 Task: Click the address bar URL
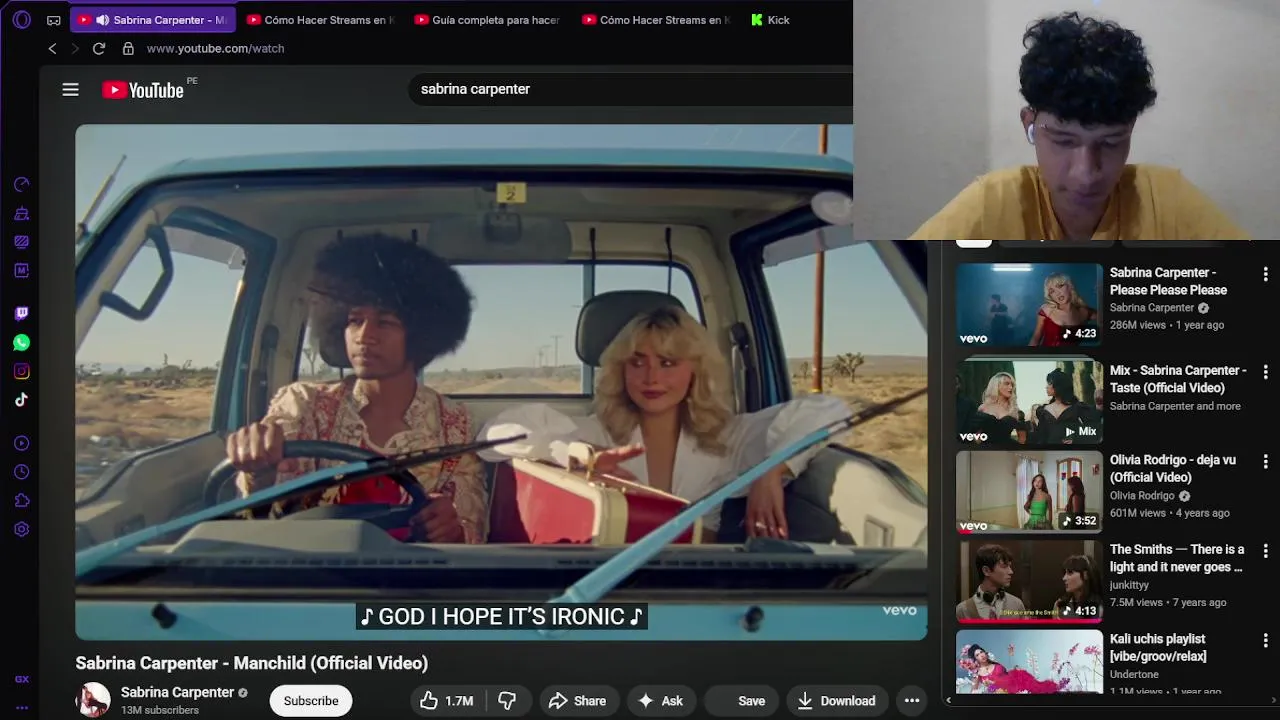pyautogui.click(x=216, y=48)
